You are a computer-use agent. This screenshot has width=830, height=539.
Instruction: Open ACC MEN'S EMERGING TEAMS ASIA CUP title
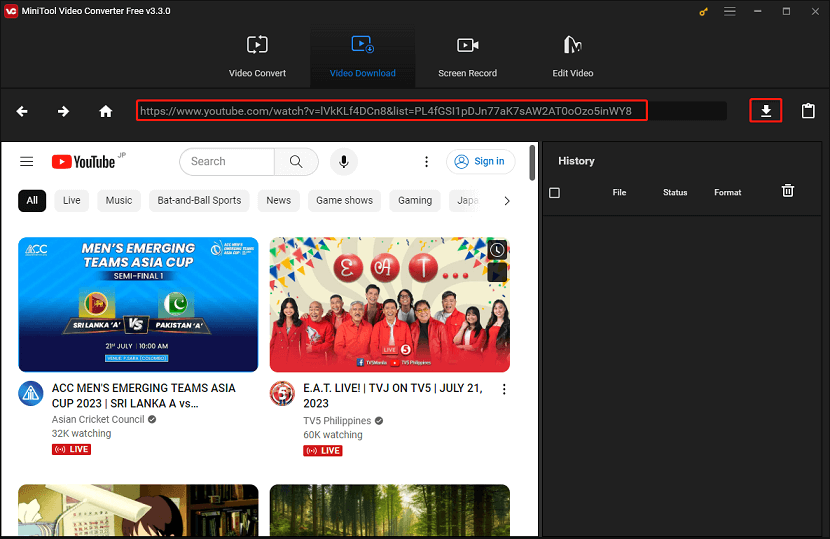tap(143, 396)
